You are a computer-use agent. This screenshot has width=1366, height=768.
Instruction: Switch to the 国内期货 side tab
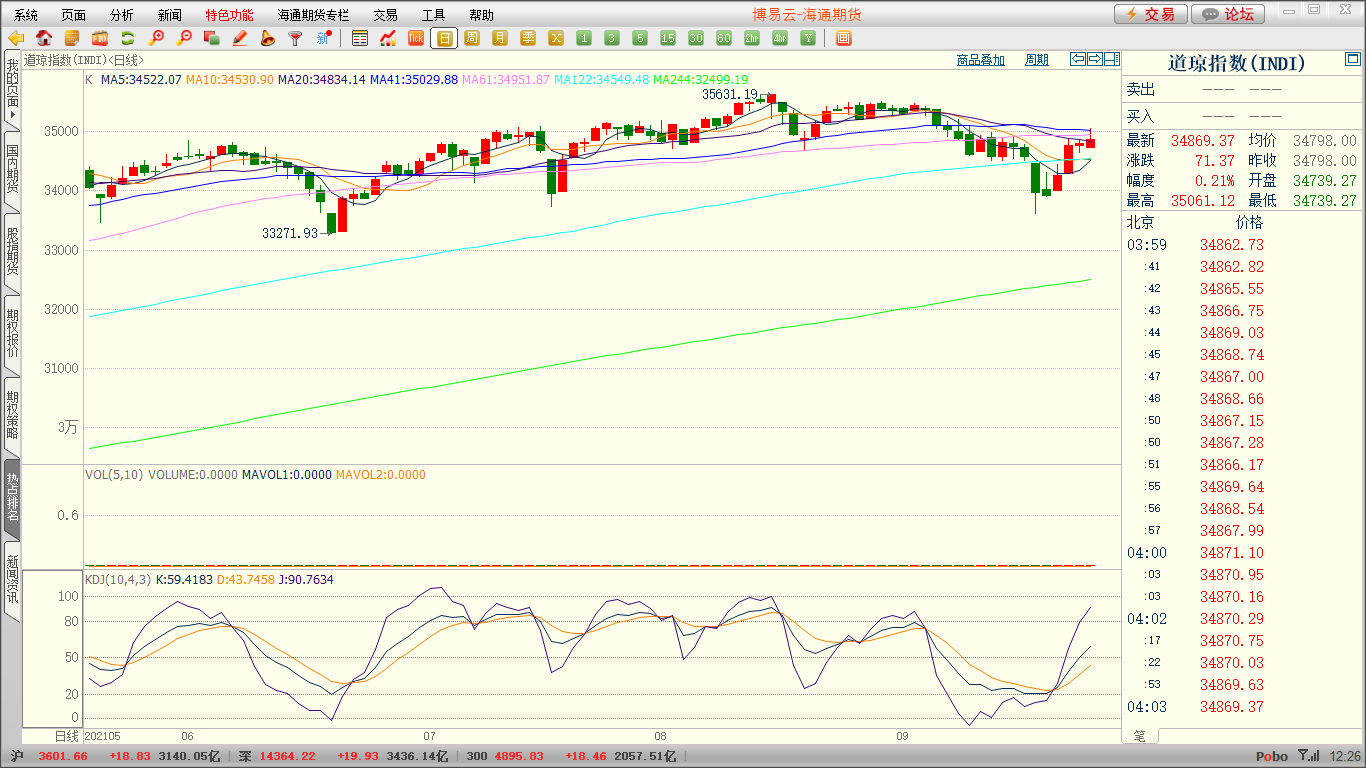coord(12,170)
